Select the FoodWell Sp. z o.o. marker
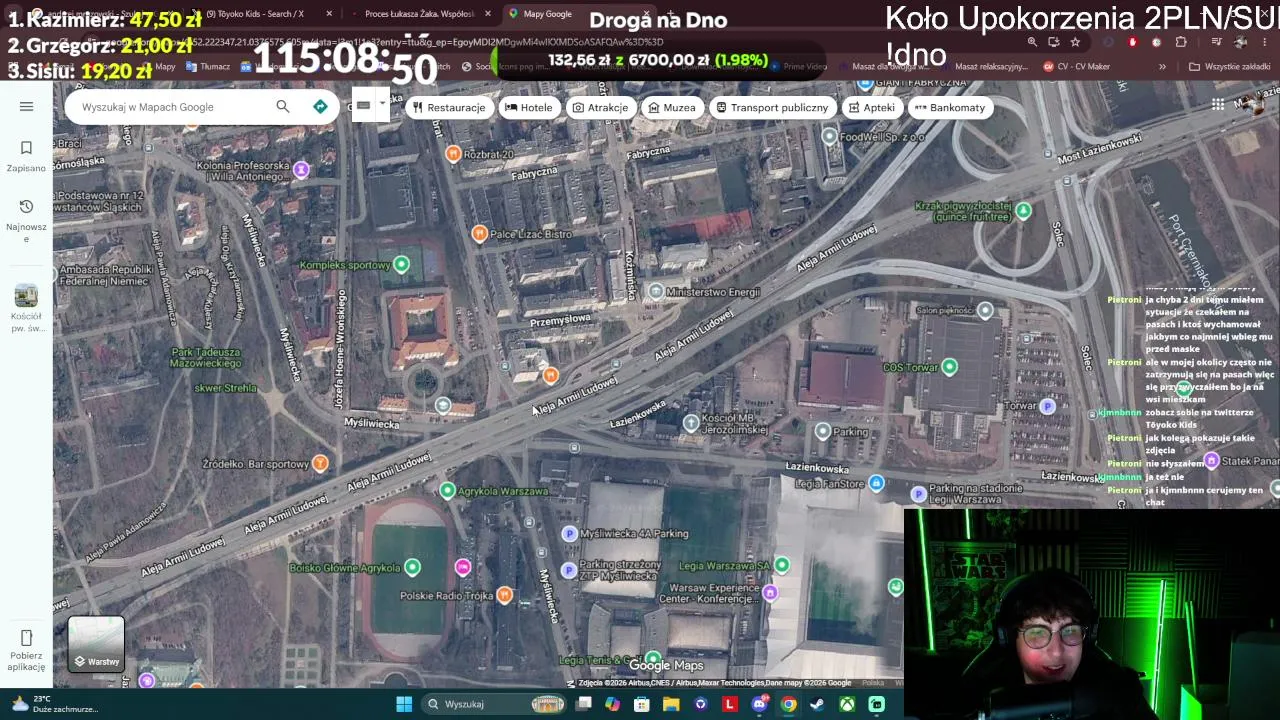Viewport: 1280px width, 720px height. pyautogui.click(x=829, y=135)
